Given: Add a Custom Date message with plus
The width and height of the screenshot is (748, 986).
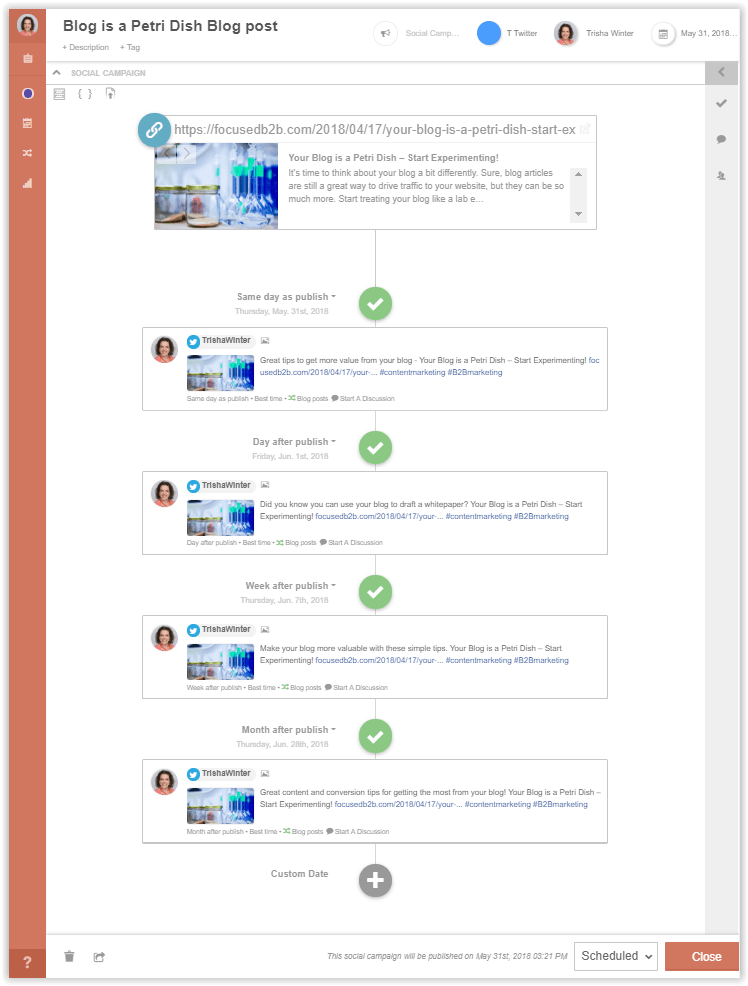Looking at the screenshot, I should (x=375, y=880).
